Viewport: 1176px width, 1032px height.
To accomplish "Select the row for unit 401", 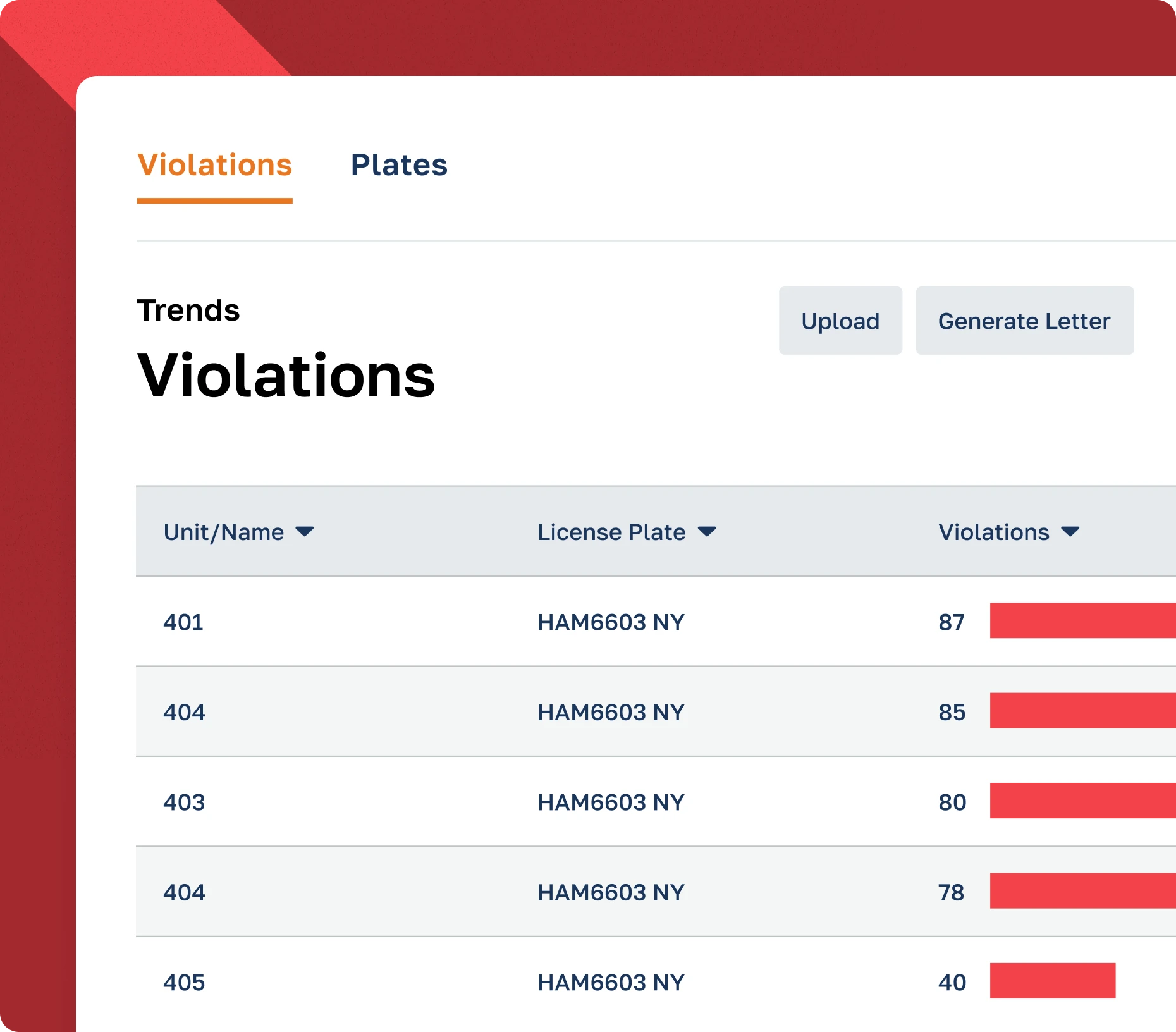I will [x=183, y=622].
